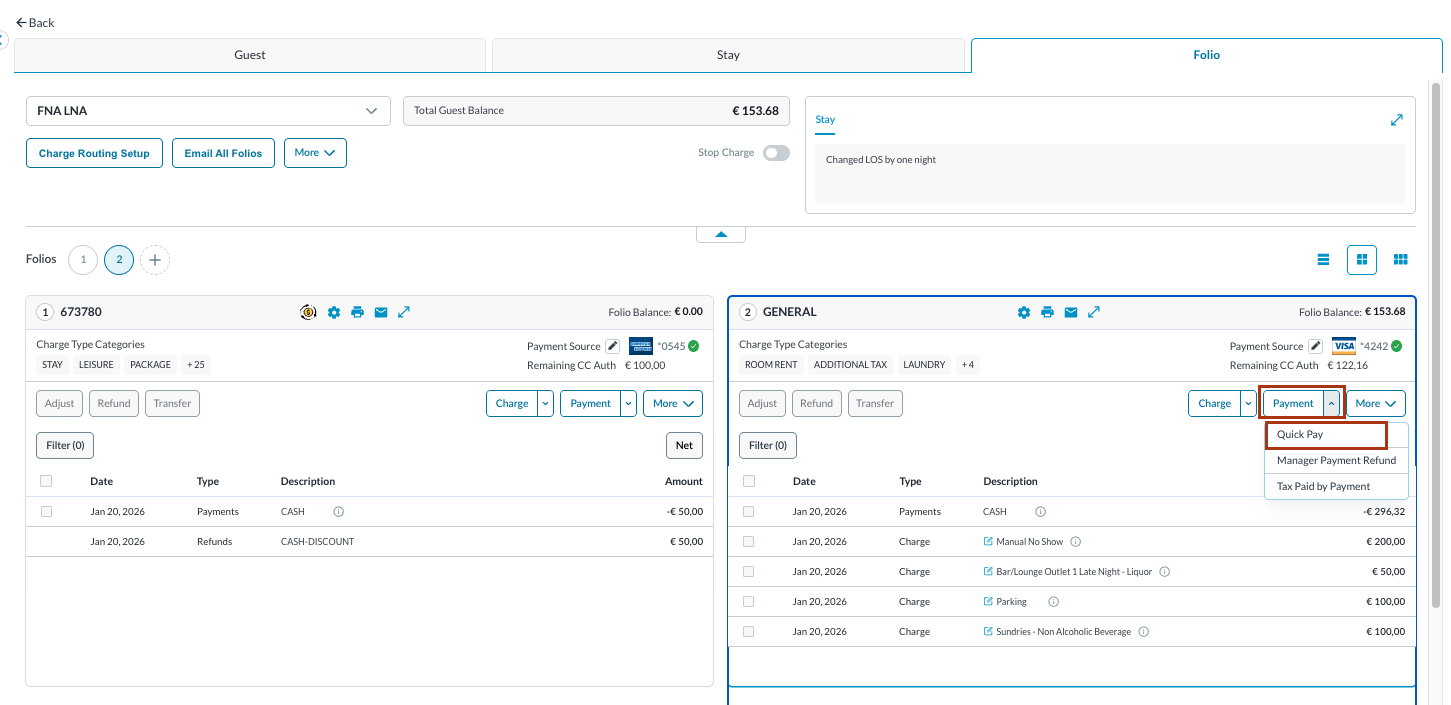The width and height of the screenshot is (1451, 705).
Task: Collapse the header section with the up arrow
Action: coord(721,235)
